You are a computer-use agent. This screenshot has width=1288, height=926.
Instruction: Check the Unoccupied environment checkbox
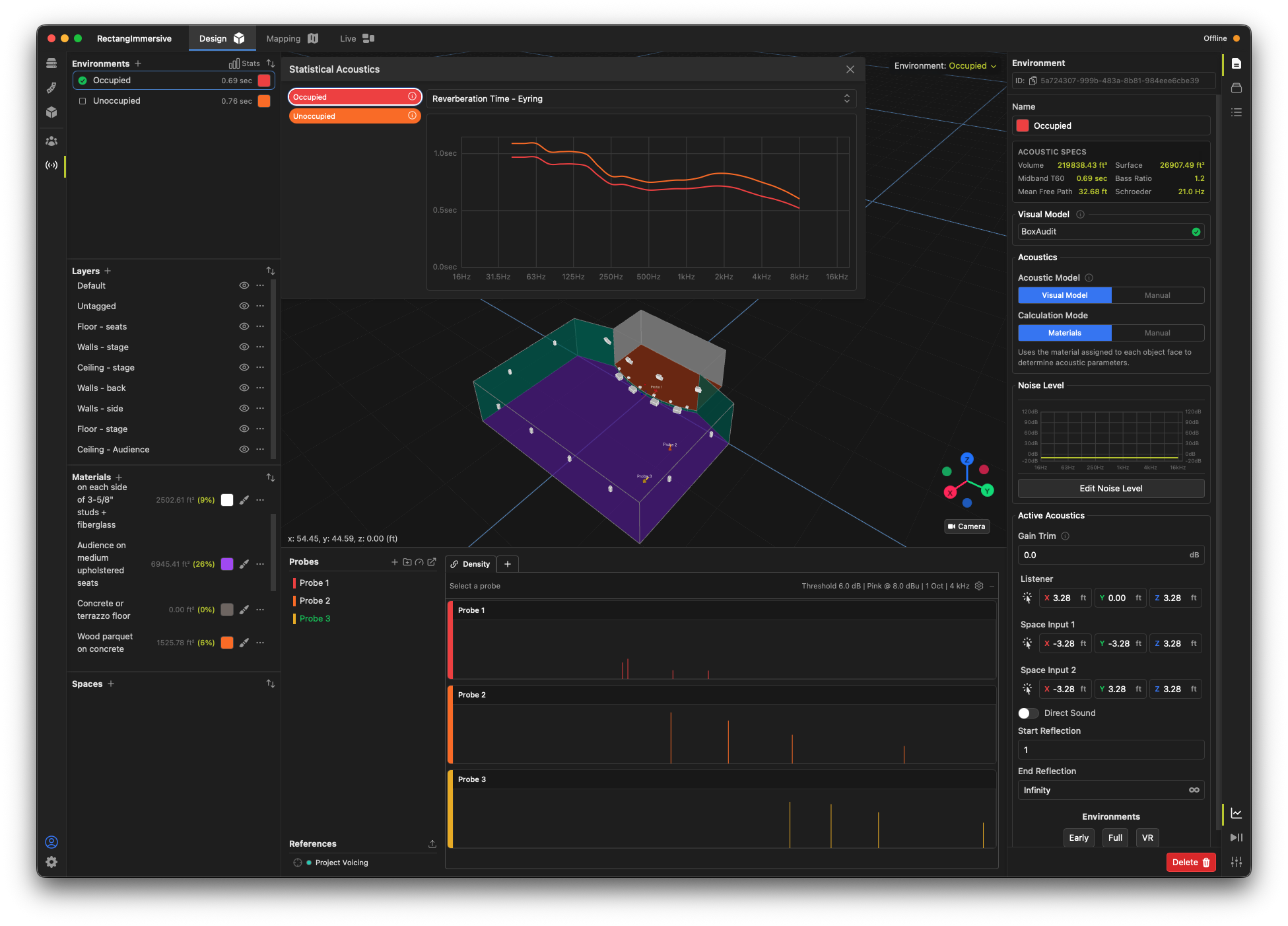(x=83, y=101)
